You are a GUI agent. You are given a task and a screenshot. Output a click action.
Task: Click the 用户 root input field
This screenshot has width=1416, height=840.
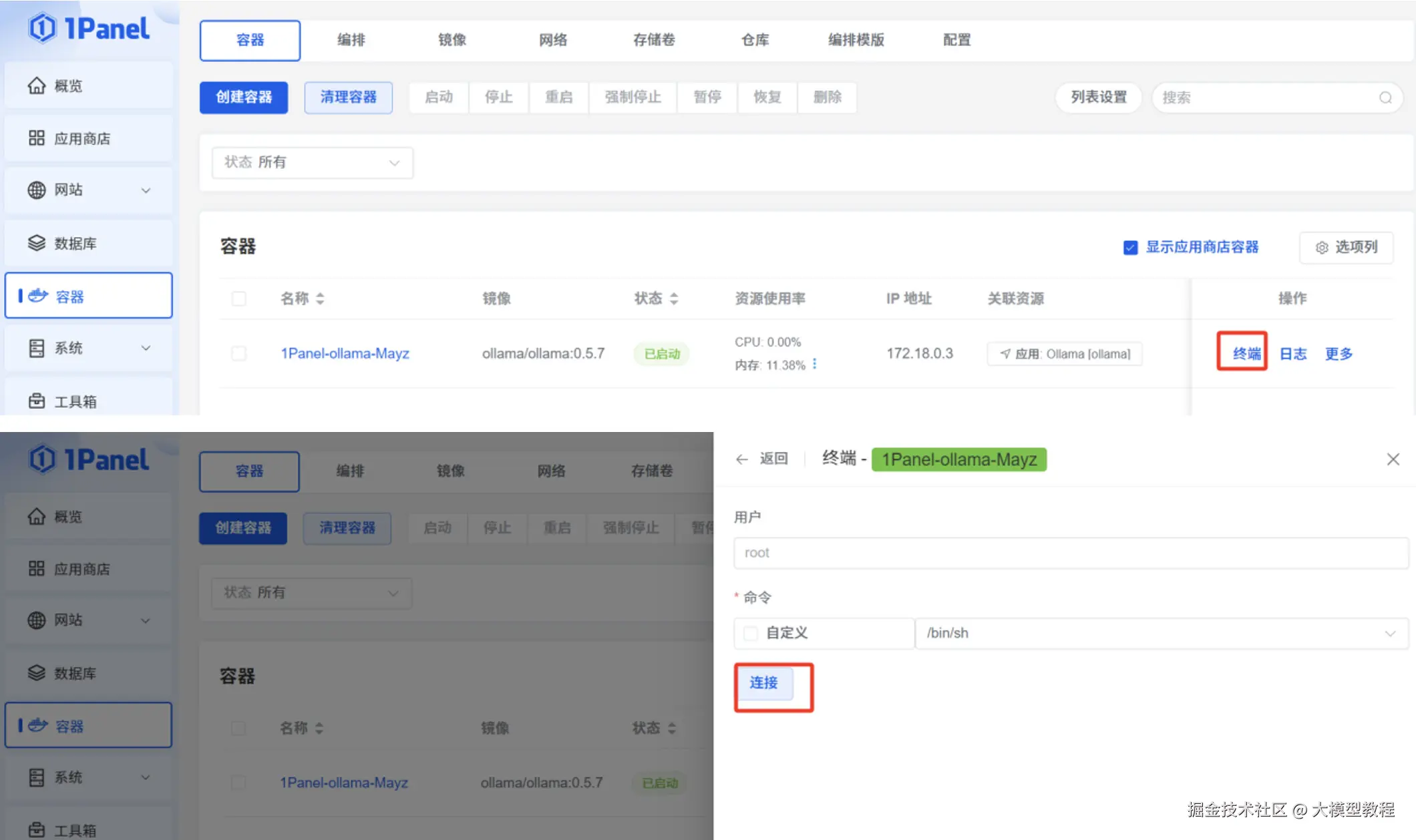tap(1070, 553)
